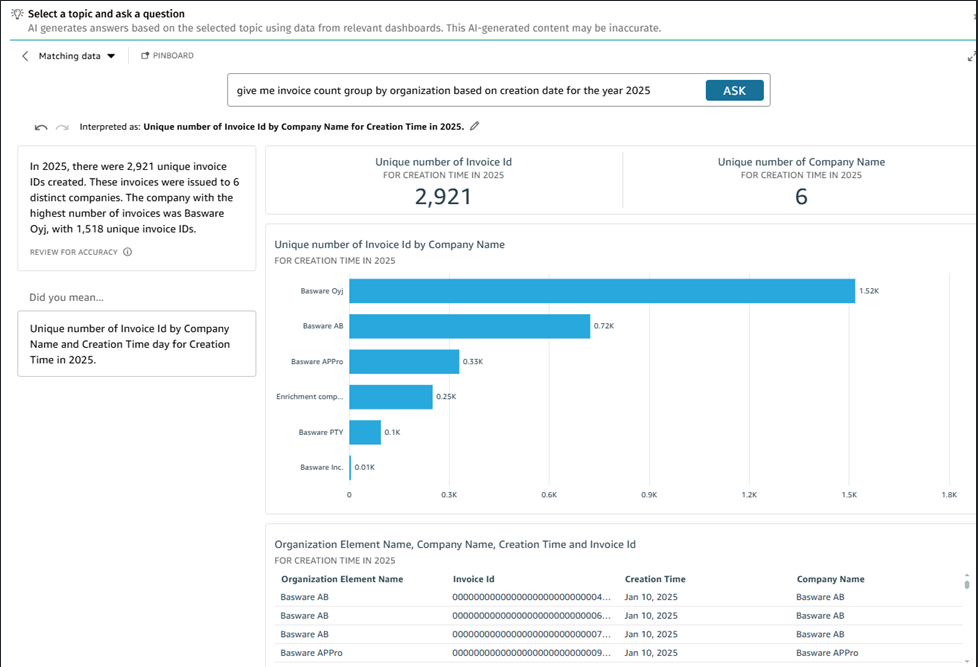Screen dimensions: 978x667
Task: Select the 'Did you mean' suggestion card
Action: [x=136, y=344]
